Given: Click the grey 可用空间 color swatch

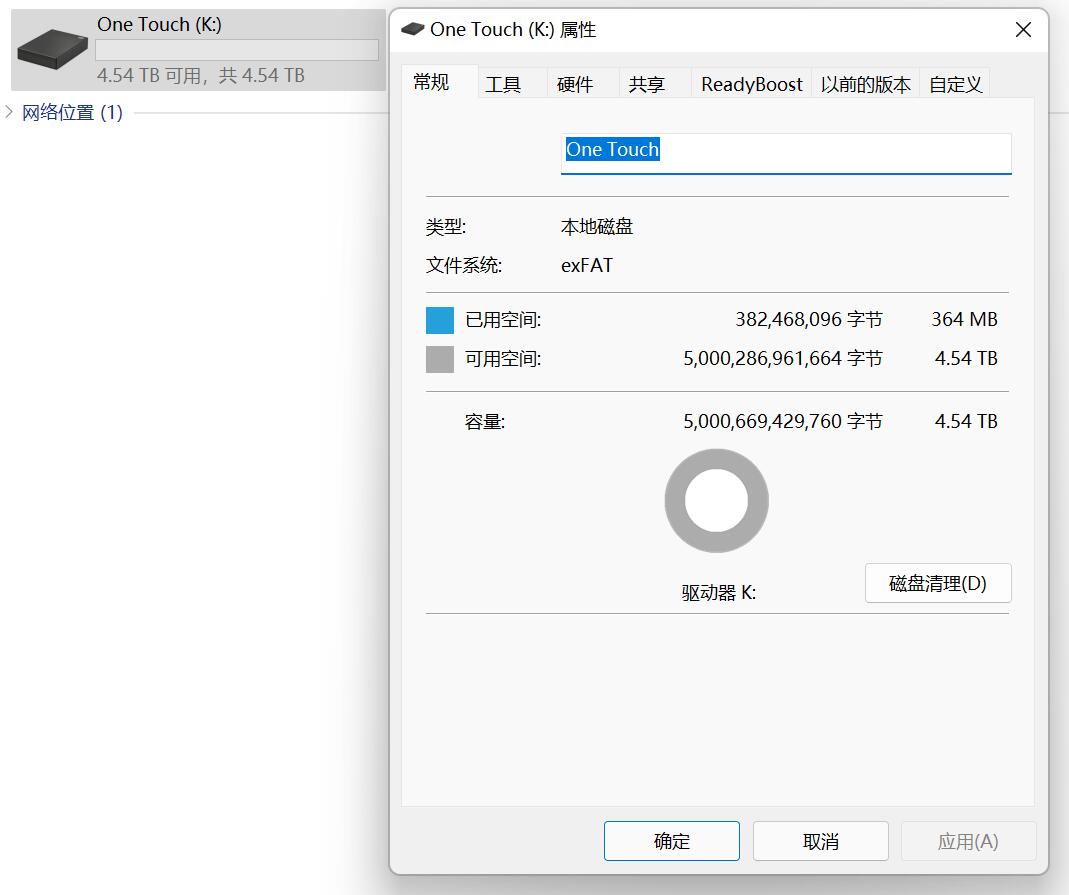Looking at the screenshot, I should [440, 359].
